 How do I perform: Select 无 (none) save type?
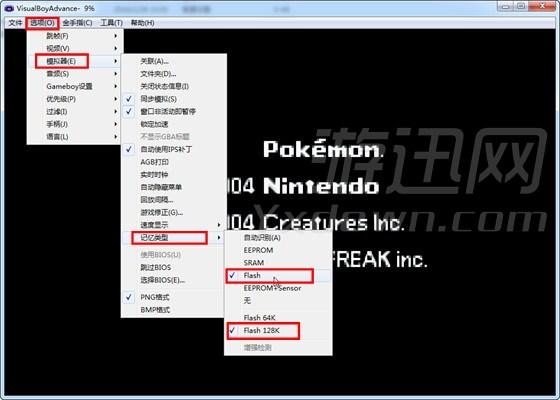278,301
